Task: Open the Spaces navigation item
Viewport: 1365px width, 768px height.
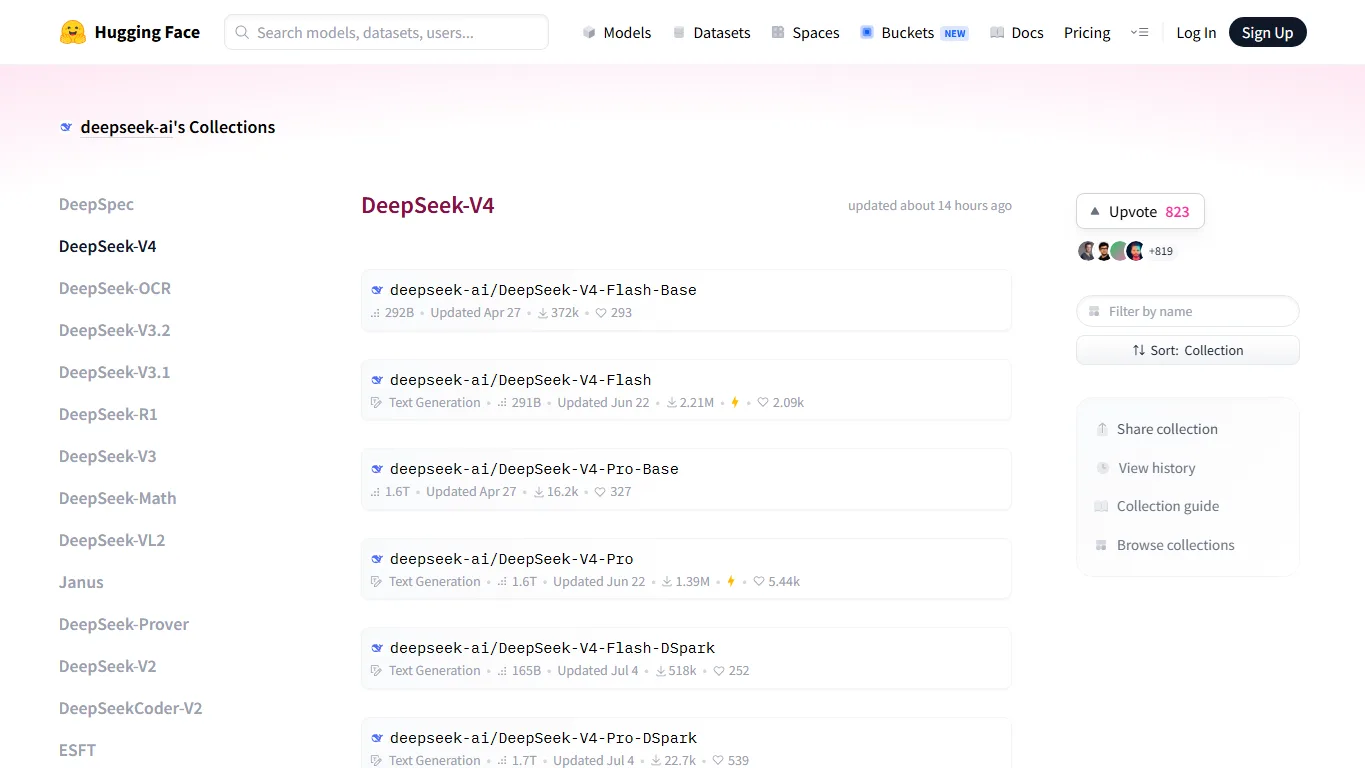Action: 805,33
